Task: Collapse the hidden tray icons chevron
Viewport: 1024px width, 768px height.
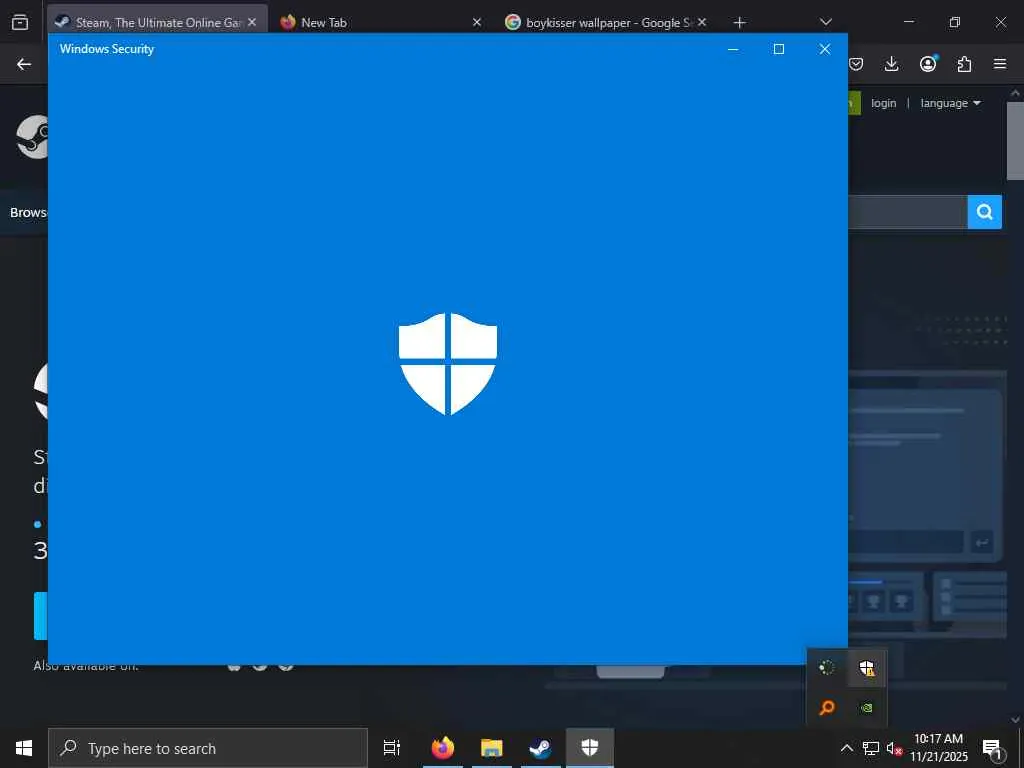Action: pyautogui.click(x=846, y=748)
